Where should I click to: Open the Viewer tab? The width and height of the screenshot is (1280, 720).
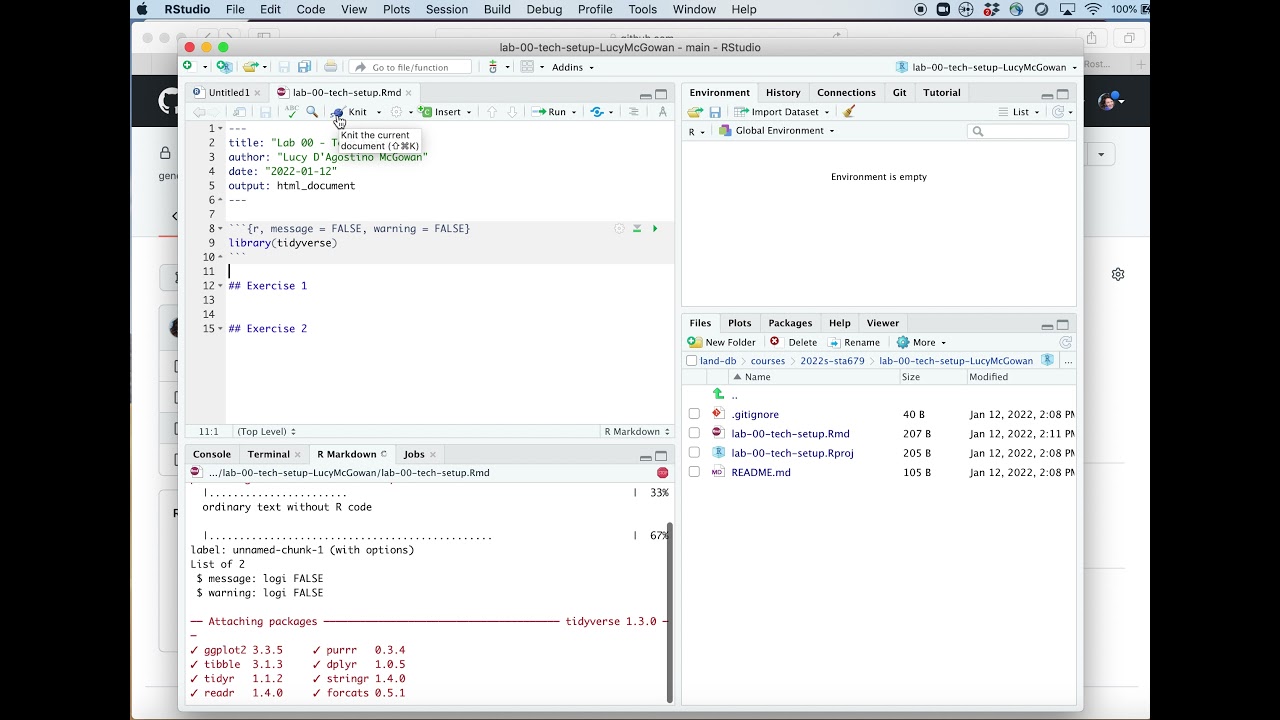pyautogui.click(x=882, y=323)
